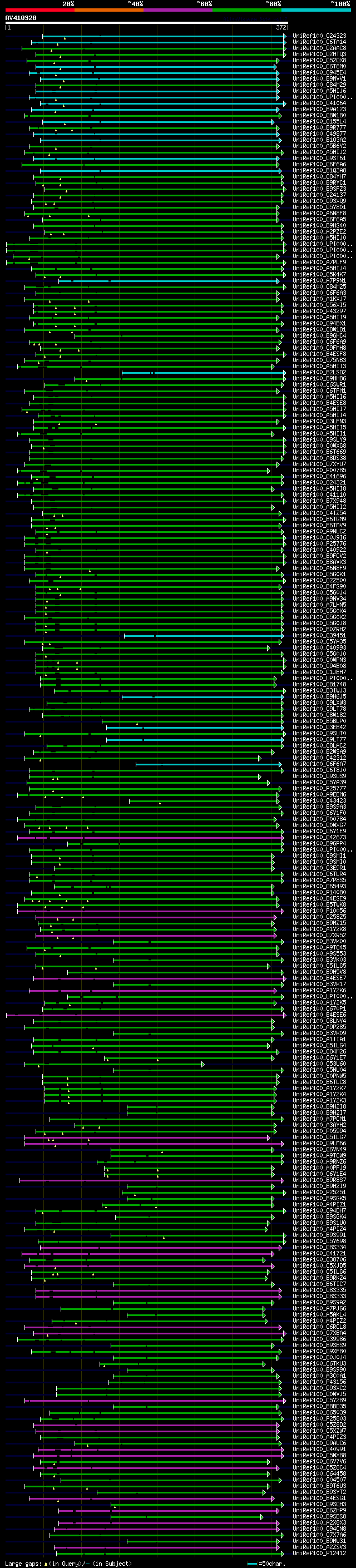Viewport: 356px width, 1568px height.
Task: Click the label UniRef100_P25777
Action: pos(319,788)
